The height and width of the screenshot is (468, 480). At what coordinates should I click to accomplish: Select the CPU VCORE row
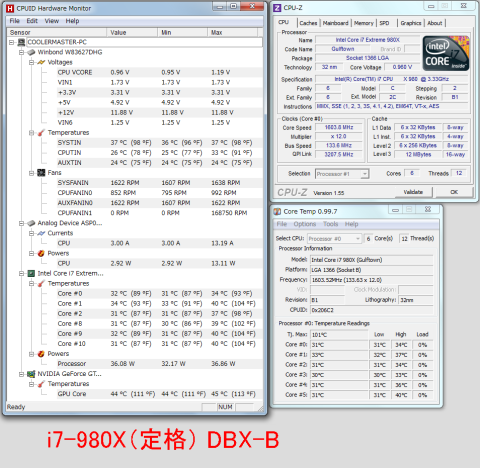coord(159,72)
